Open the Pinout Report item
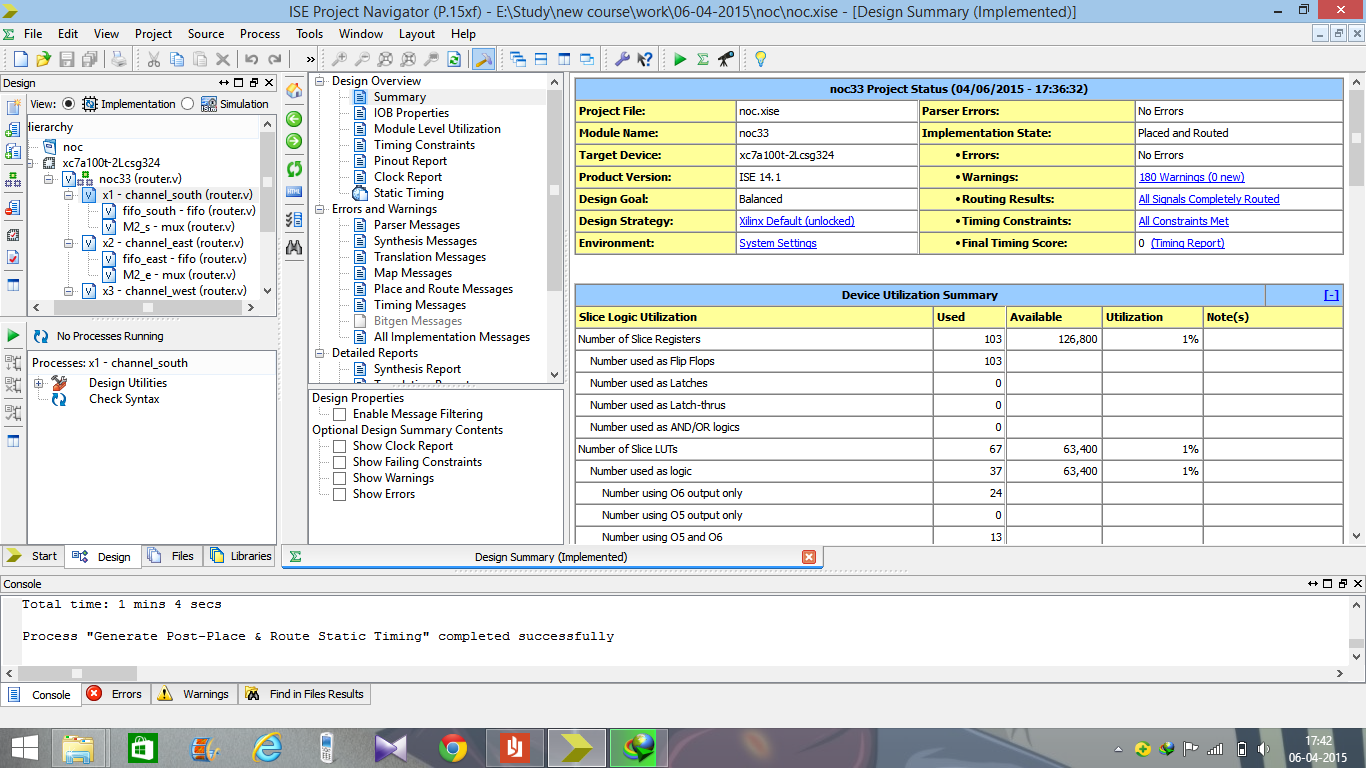 [x=410, y=161]
